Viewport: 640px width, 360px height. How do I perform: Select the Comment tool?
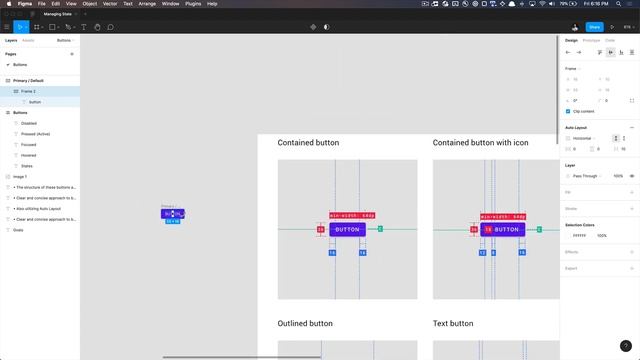(111, 27)
